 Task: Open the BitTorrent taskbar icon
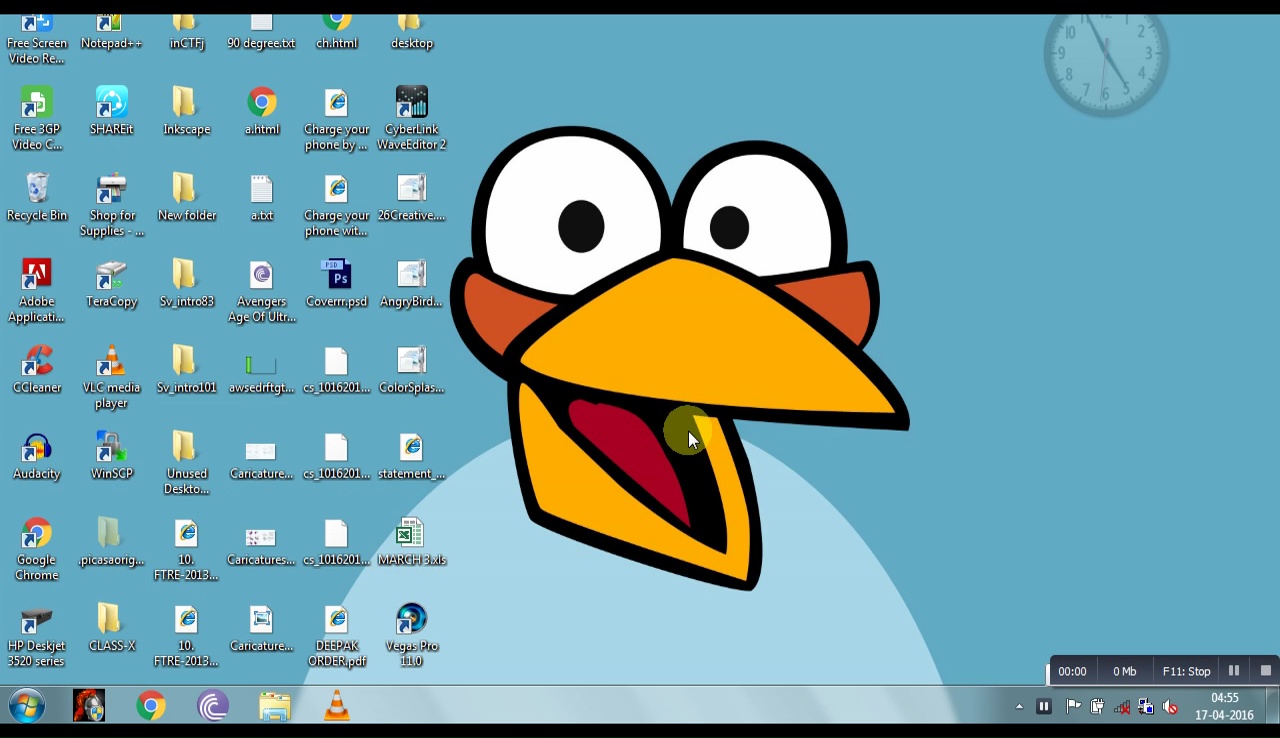[x=213, y=706]
